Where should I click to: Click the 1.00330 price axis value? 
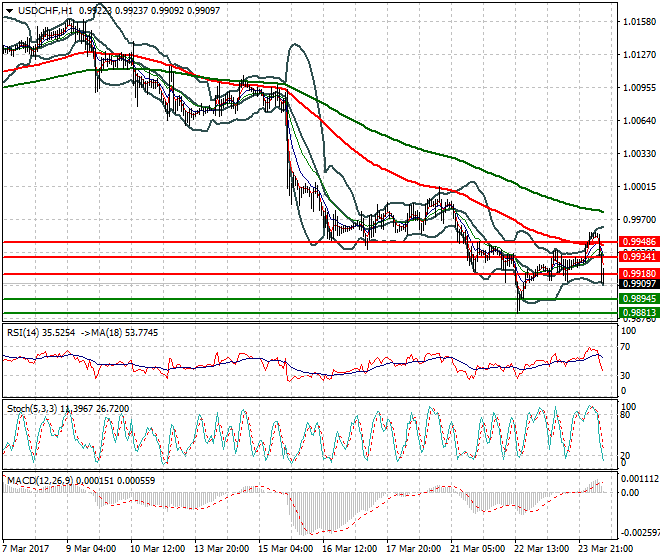[639, 154]
